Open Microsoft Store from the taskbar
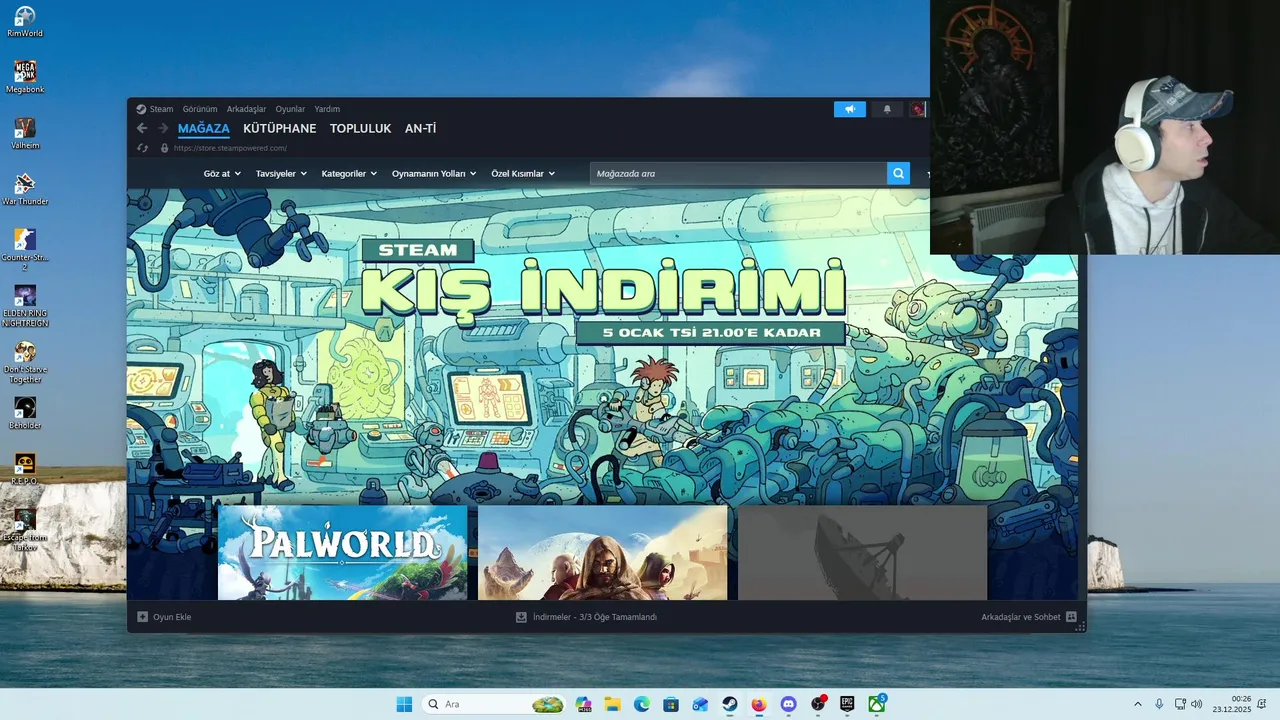This screenshot has width=1280, height=720. click(x=671, y=704)
